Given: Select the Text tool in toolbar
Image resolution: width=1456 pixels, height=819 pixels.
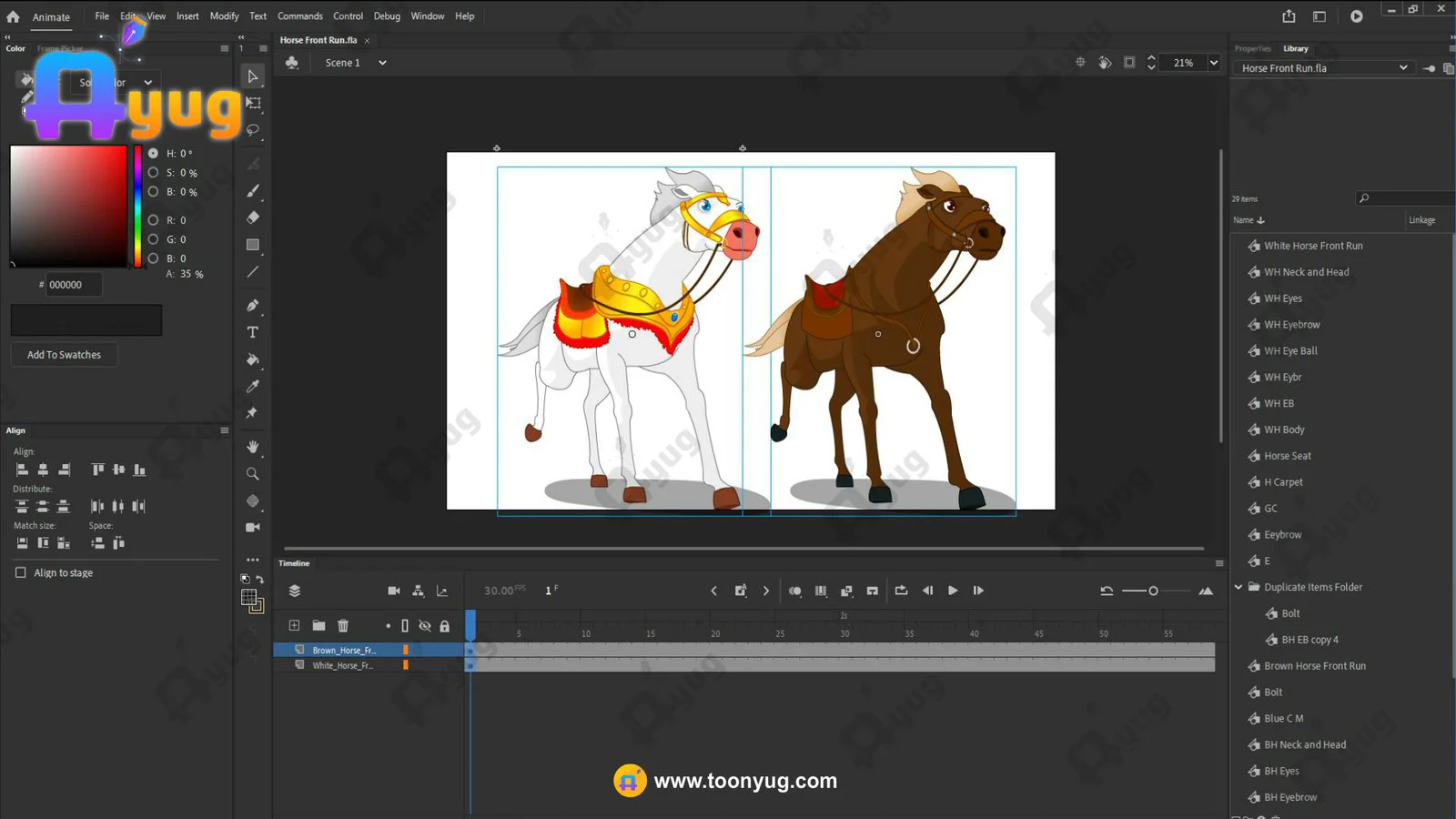Looking at the screenshot, I should tap(253, 332).
